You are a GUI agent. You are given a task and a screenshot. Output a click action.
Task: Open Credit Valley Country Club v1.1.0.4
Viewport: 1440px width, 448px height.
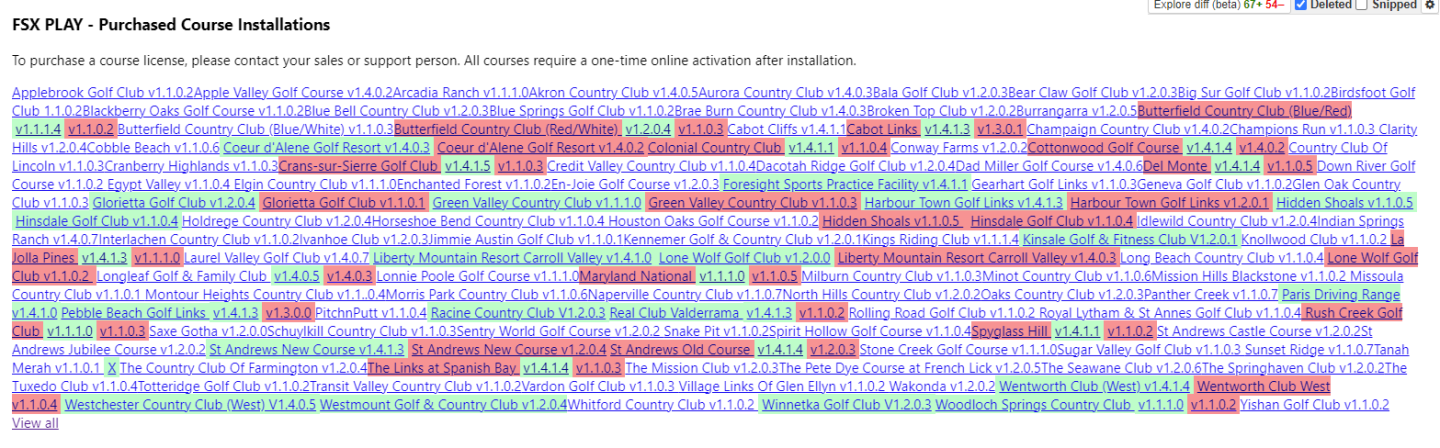(651, 166)
